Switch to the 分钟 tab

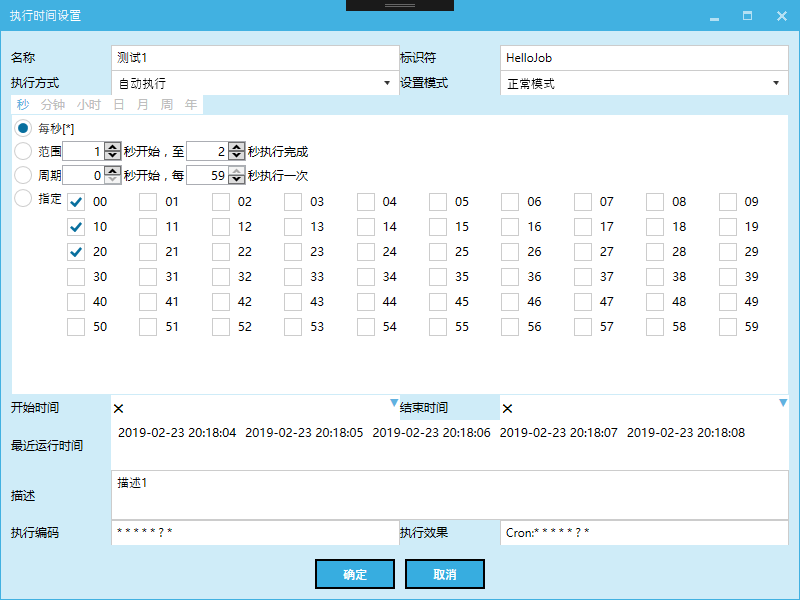tap(53, 105)
